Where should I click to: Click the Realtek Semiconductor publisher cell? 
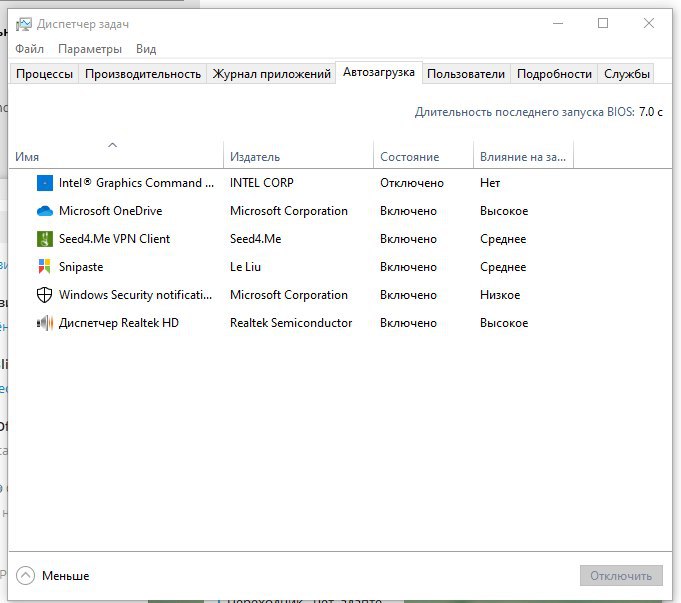click(x=291, y=323)
